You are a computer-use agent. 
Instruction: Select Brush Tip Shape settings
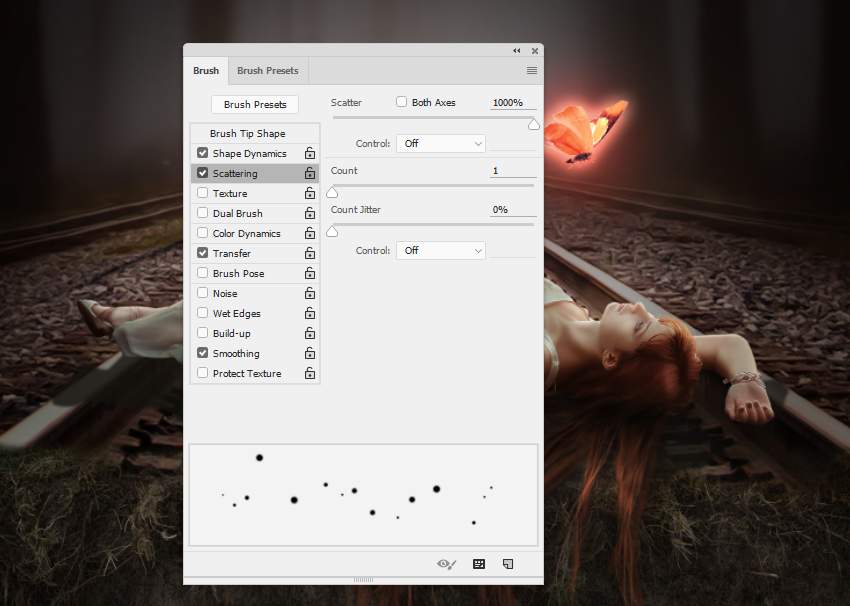coord(247,133)
